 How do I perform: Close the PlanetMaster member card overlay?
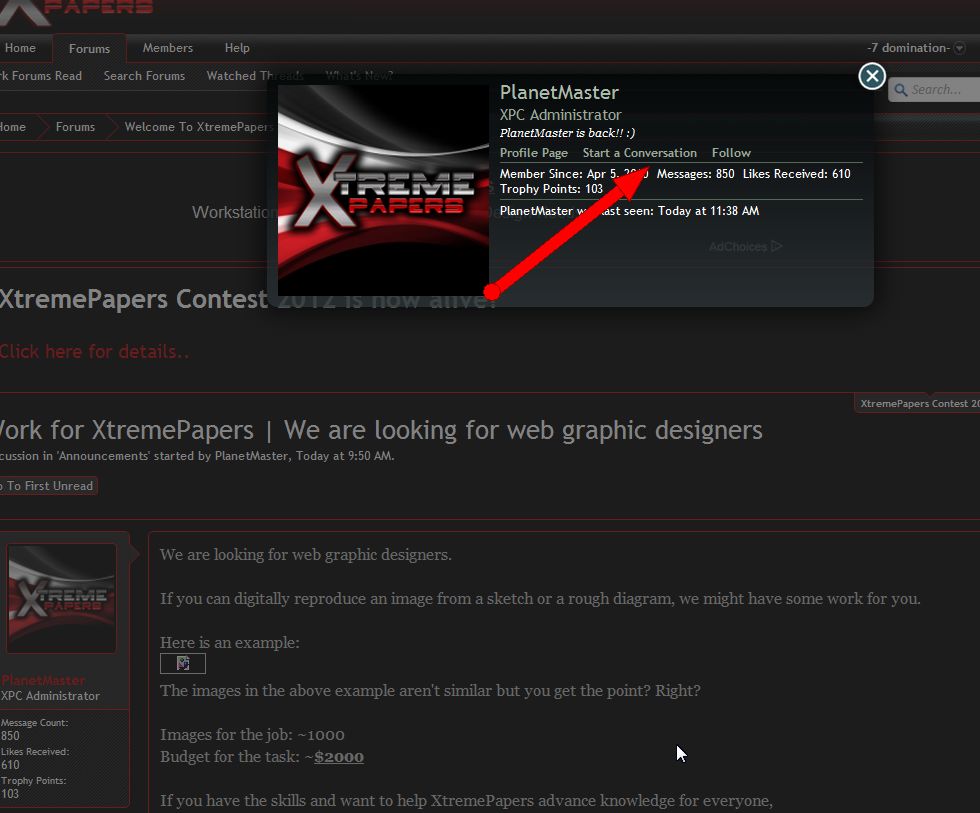tap(872, 76)
